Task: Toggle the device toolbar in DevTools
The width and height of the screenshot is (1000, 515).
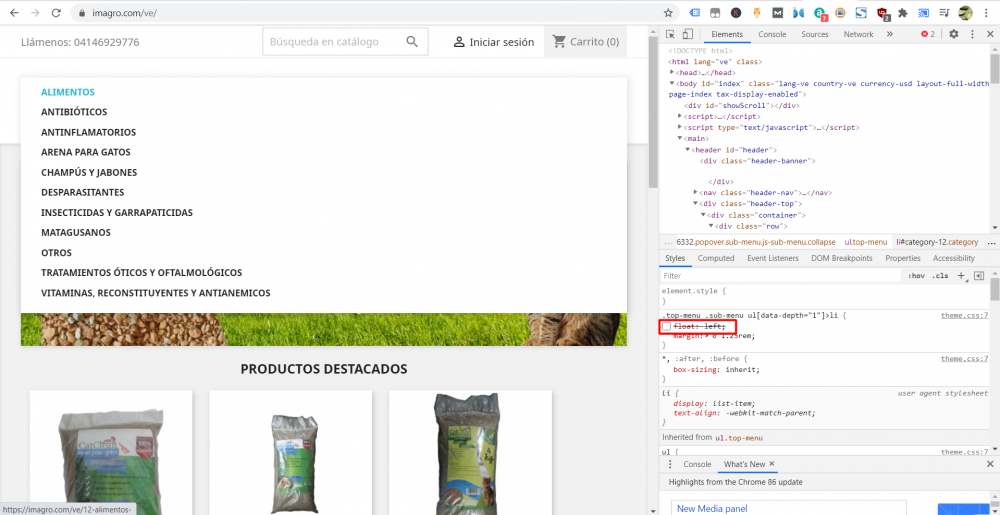Action: tap(687, 34)
